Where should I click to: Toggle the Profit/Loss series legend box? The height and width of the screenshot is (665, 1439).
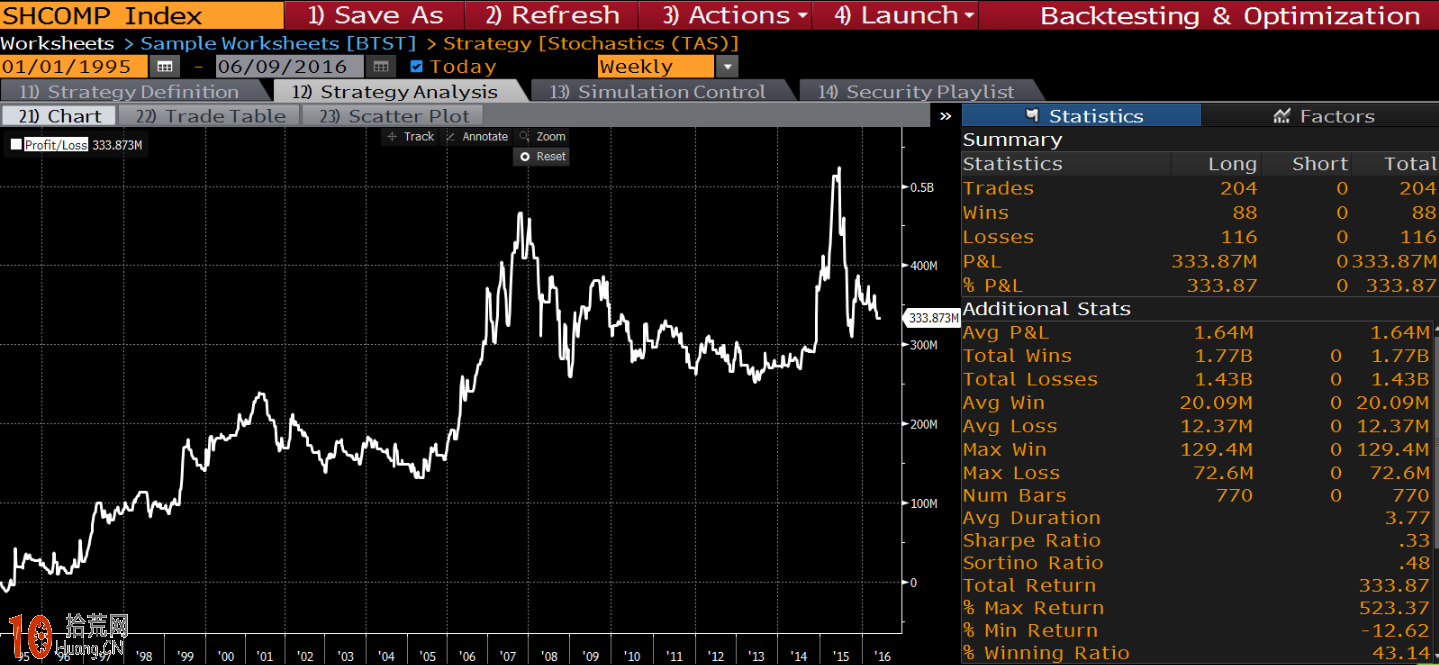(x=16, y=145)
